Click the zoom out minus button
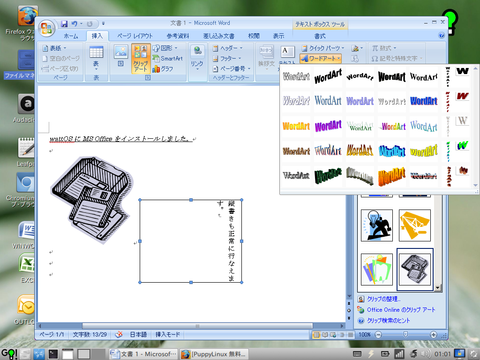Viewport: 480px width, 360px height. click(378, 335)
